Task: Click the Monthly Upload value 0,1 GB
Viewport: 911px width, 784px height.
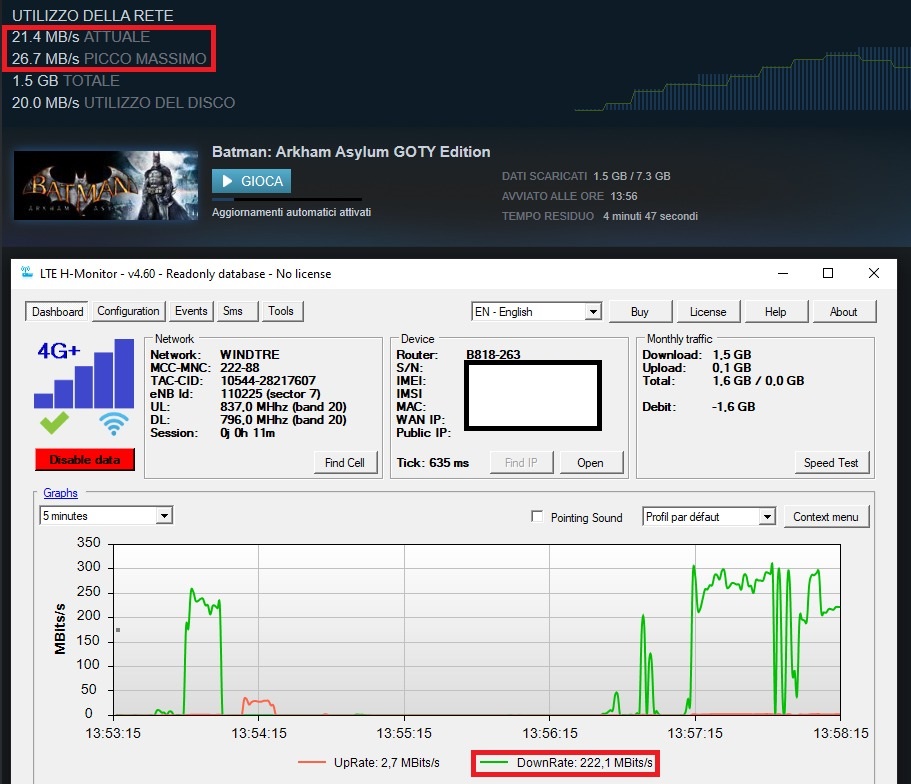Action: point(731,367)
